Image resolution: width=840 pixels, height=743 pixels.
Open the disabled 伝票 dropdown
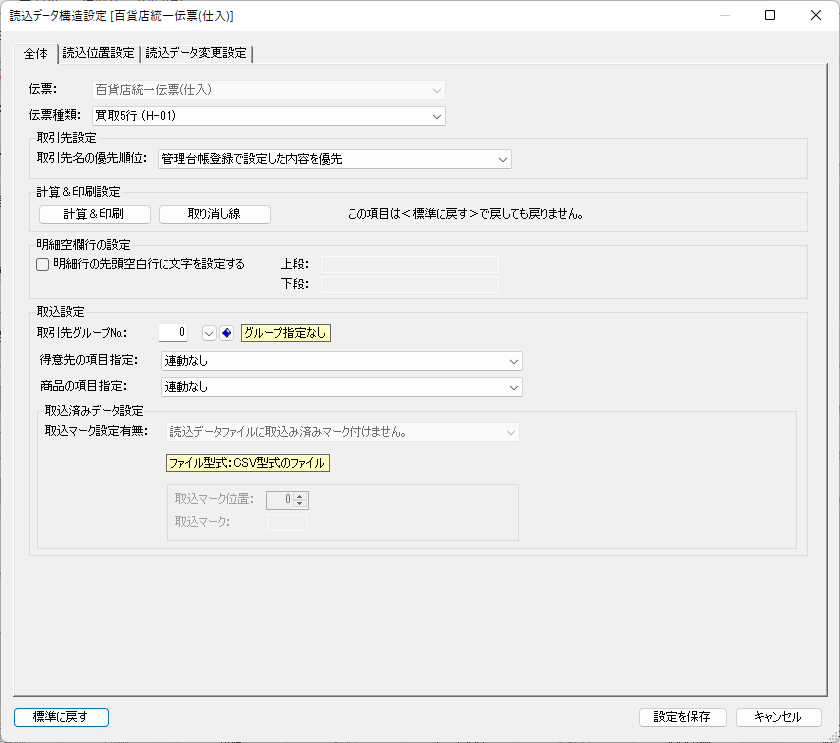[268, 90]
